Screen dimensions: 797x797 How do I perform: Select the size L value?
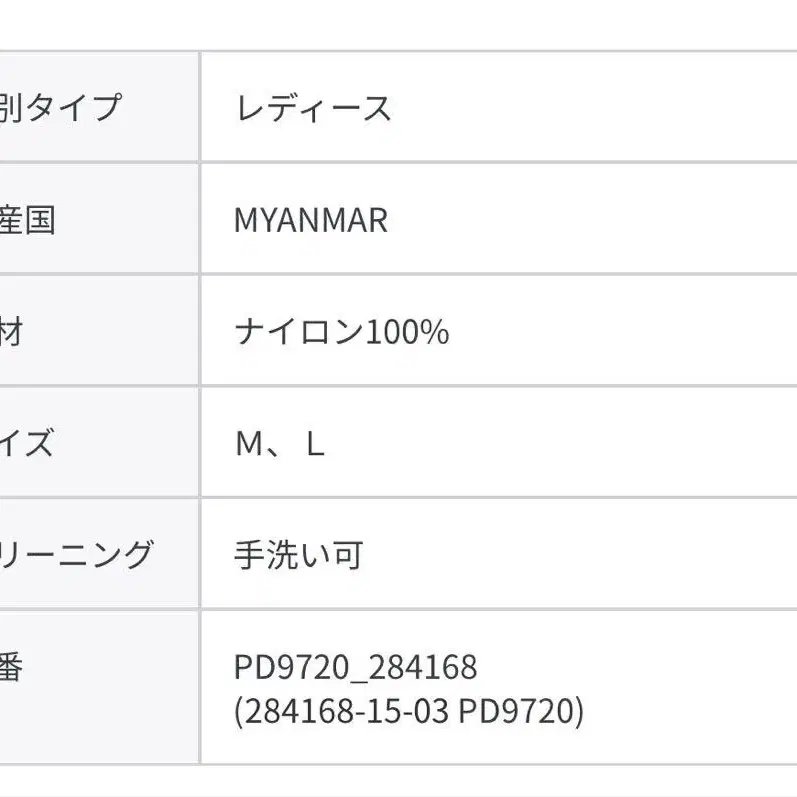[316, 443]
